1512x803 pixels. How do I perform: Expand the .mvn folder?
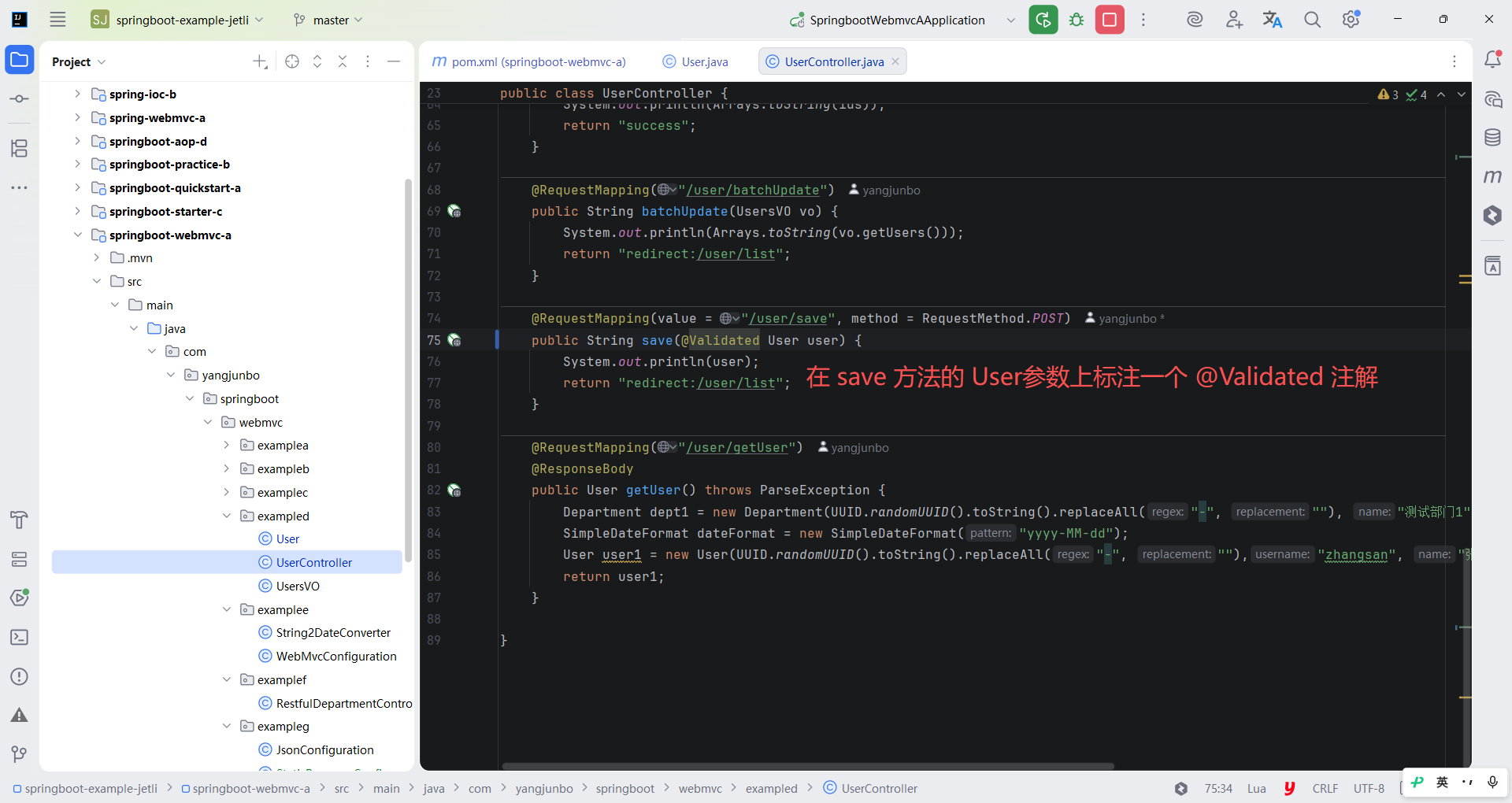97,257
